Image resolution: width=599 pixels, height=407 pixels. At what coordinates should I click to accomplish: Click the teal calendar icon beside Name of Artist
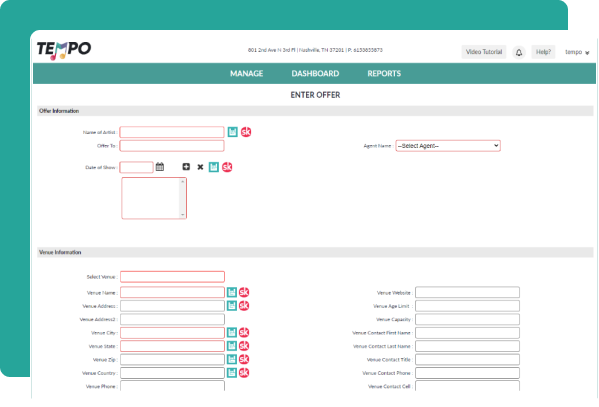(x=233, y=132)
